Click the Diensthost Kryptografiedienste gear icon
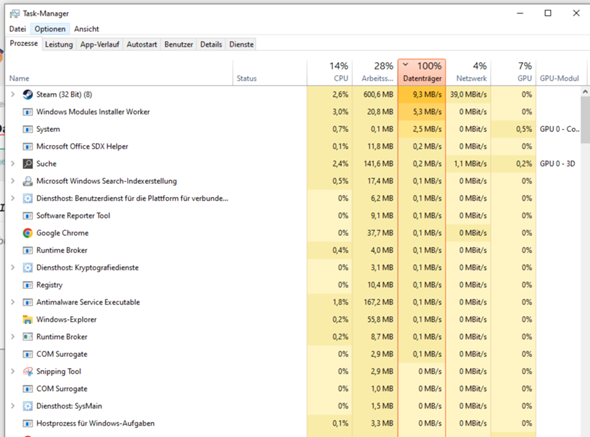590x437 pixels. (x=27, y=268)
